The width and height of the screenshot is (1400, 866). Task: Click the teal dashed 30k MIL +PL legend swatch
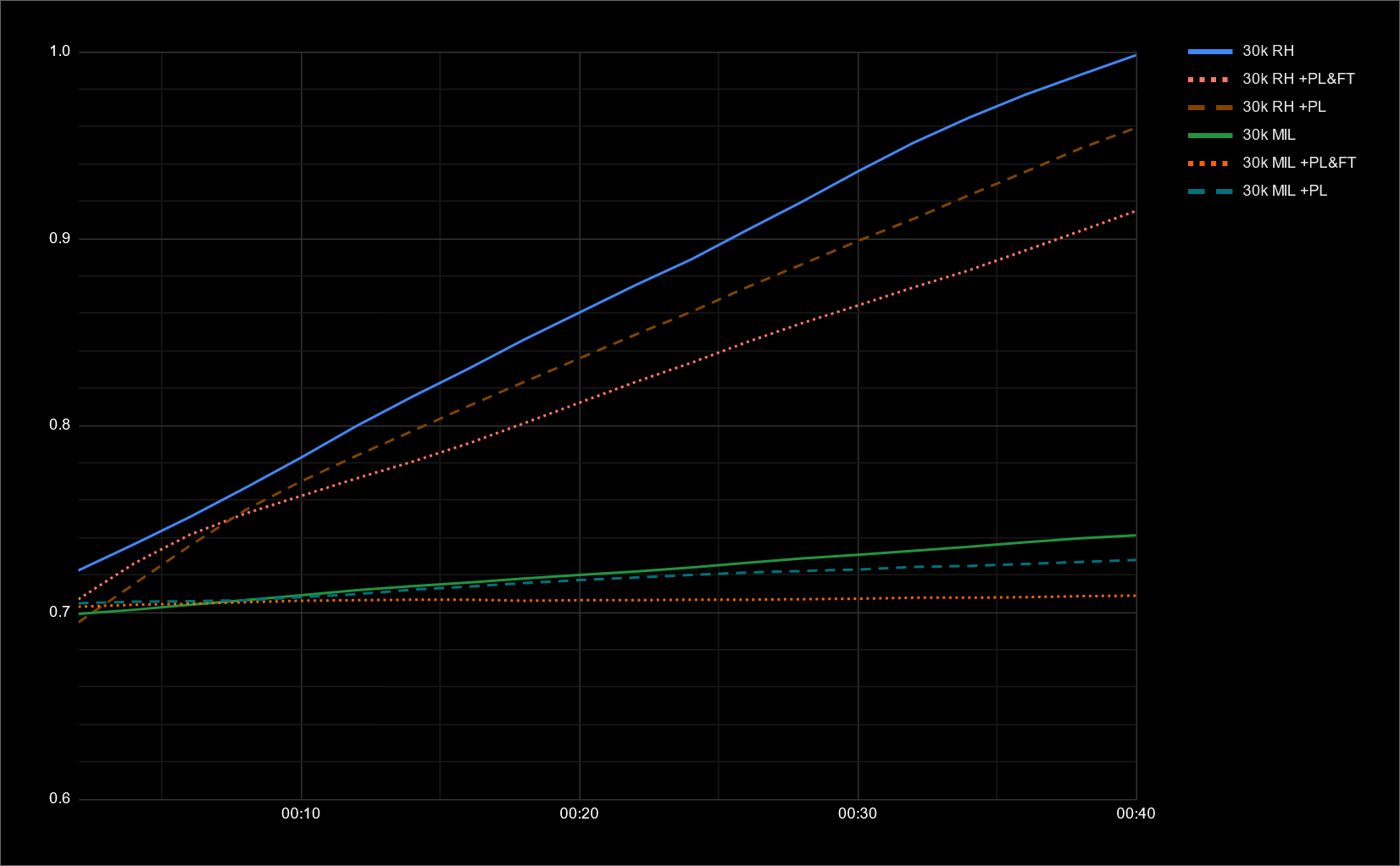click(x=1209, y=192)
